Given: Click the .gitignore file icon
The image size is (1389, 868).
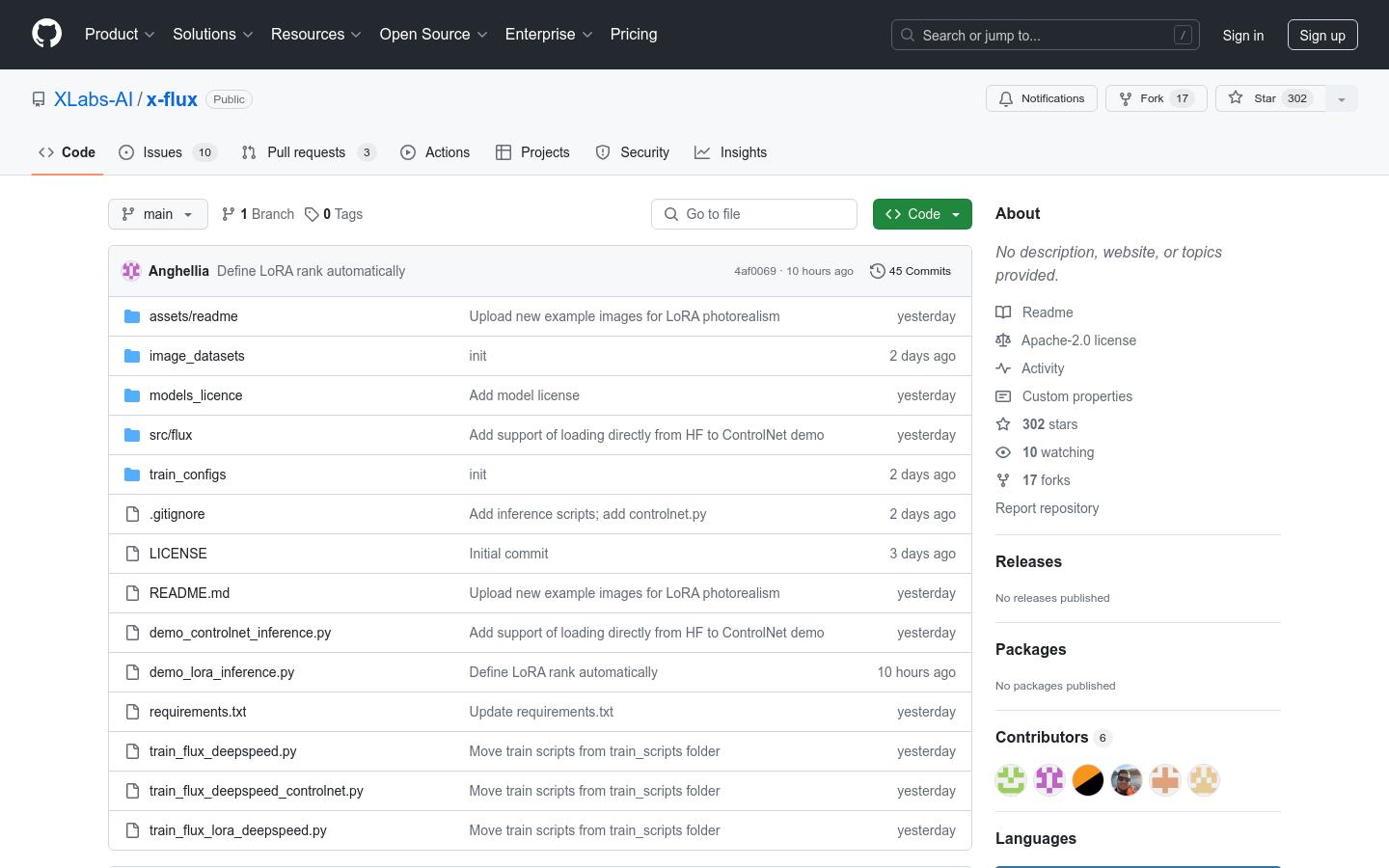Looking at the screenshot, I should [132, 514].
